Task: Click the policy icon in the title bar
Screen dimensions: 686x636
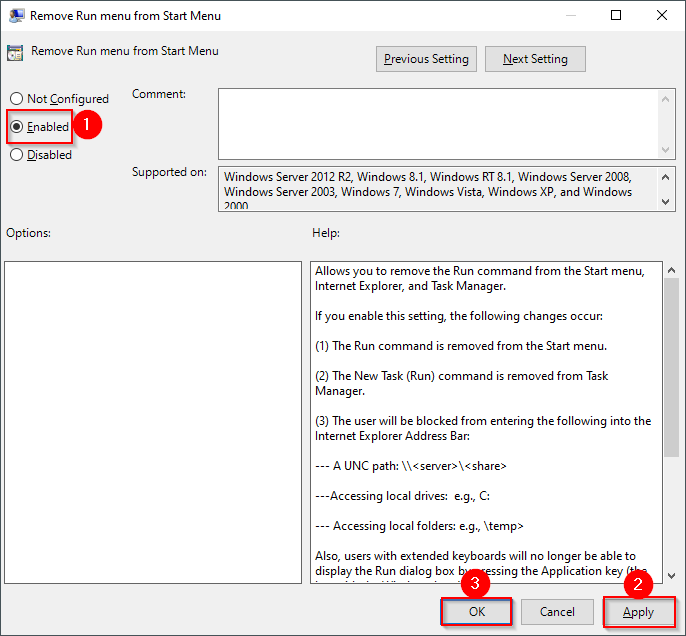Action: (16, 16)
